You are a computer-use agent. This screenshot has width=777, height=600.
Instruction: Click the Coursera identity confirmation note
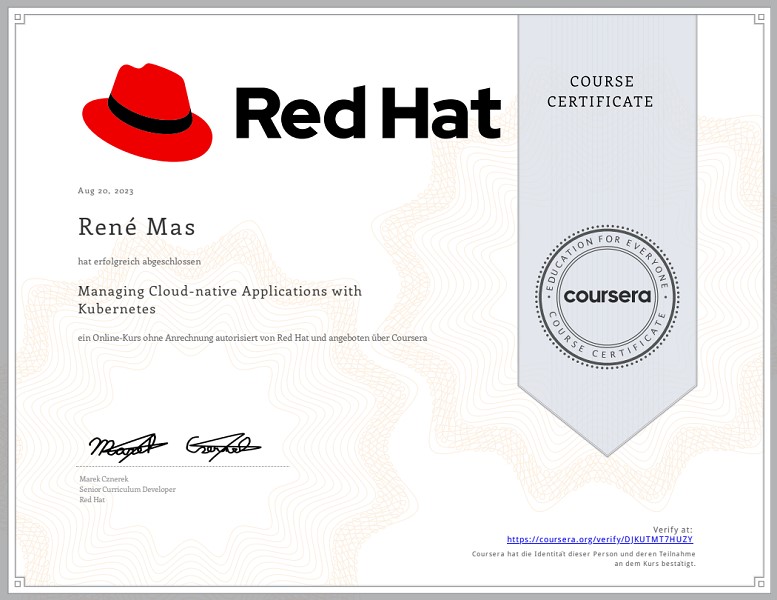point(584,559)
